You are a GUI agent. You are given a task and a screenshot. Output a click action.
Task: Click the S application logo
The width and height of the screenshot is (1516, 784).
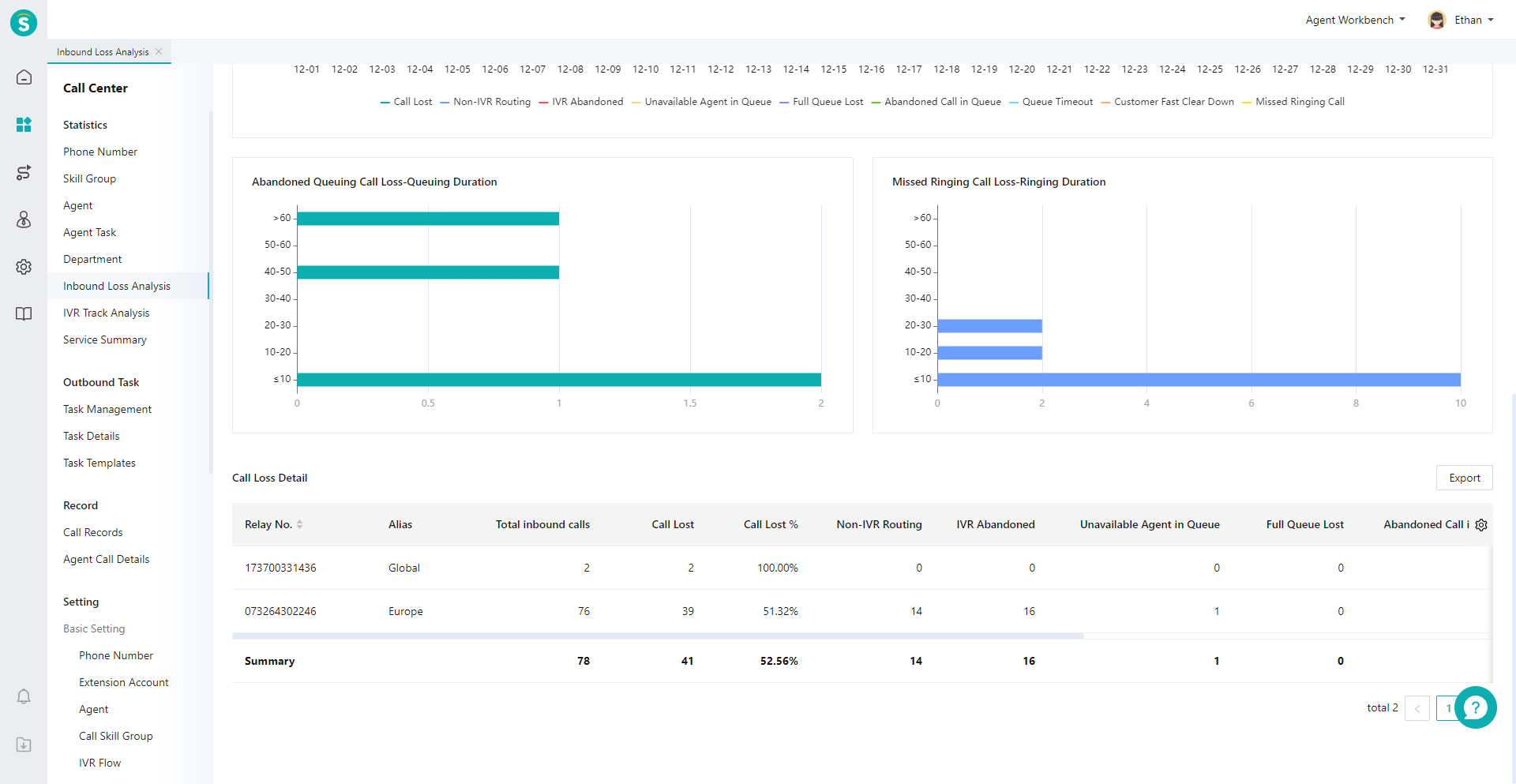[x=24, y=23]
